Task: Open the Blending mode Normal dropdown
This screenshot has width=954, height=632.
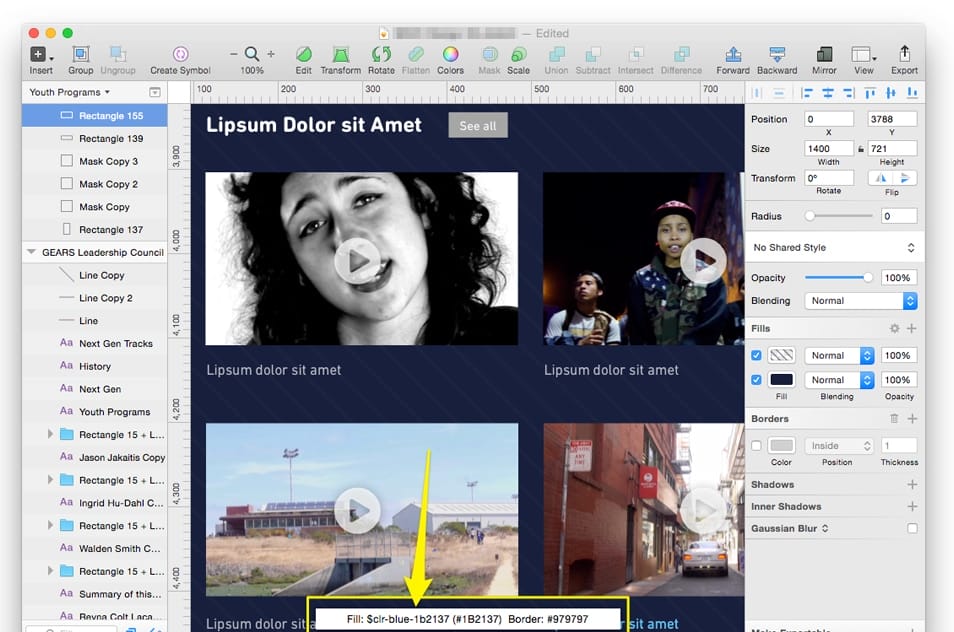Action: coord(861,300)
